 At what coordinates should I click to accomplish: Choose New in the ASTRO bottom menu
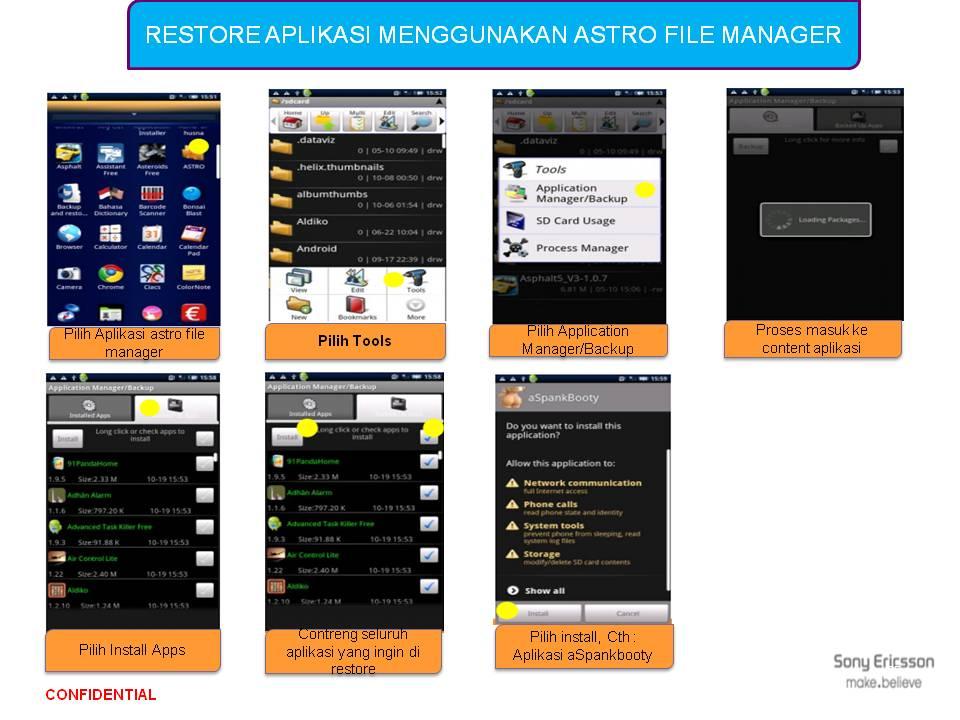point(299,308)
